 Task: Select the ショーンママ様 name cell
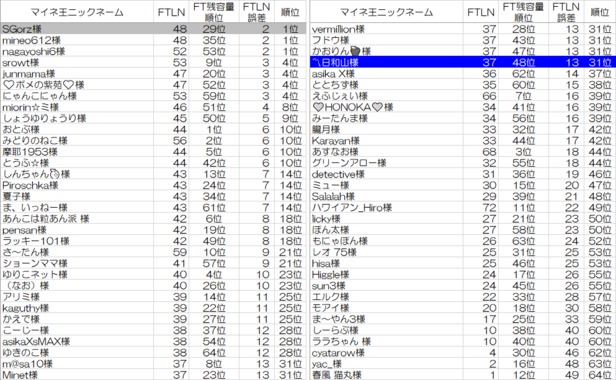(77, 263)
